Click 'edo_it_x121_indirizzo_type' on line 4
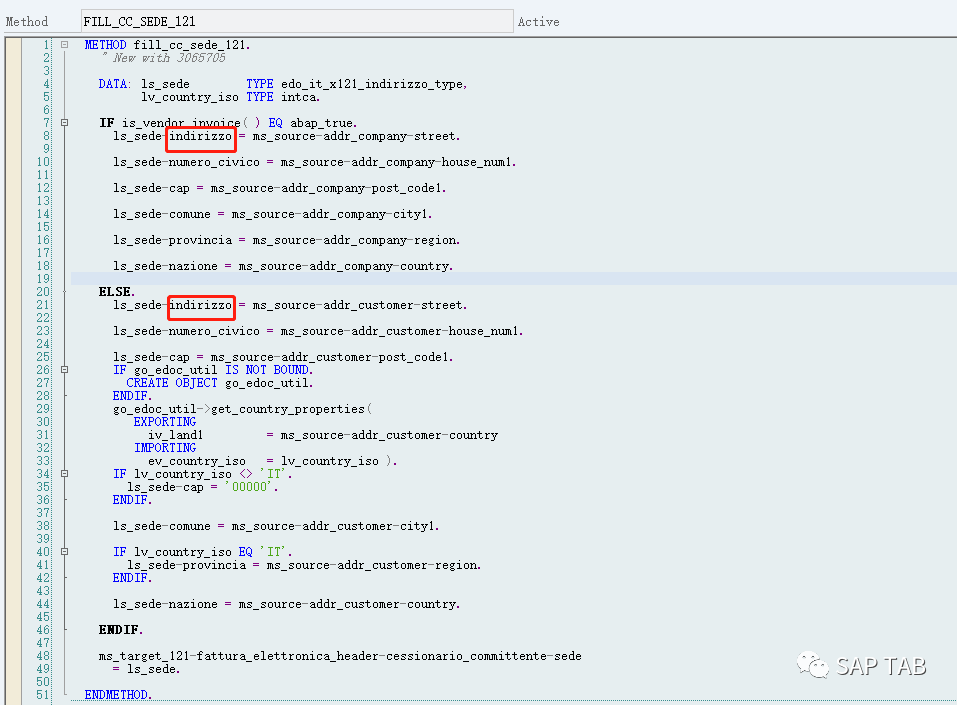Viewport: 957px width, 705px height. point(374,84)
